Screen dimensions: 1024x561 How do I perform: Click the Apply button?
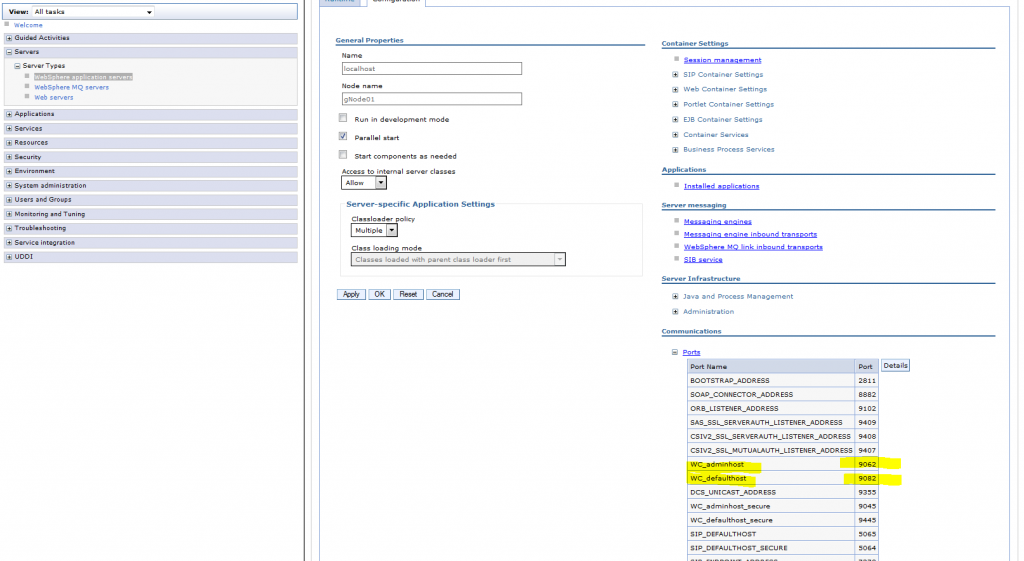(x=351, y=295)
